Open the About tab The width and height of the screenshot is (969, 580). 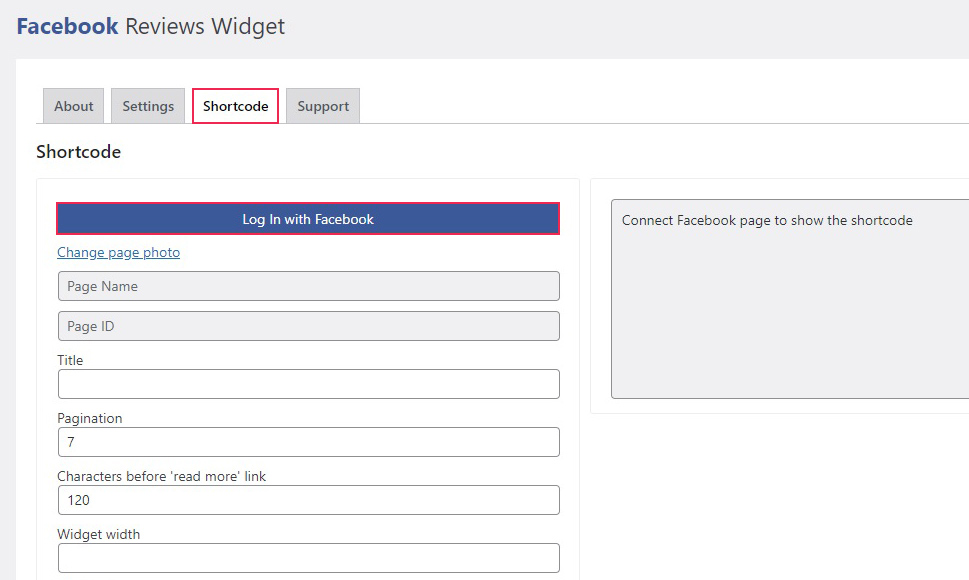tap(74, 106)
